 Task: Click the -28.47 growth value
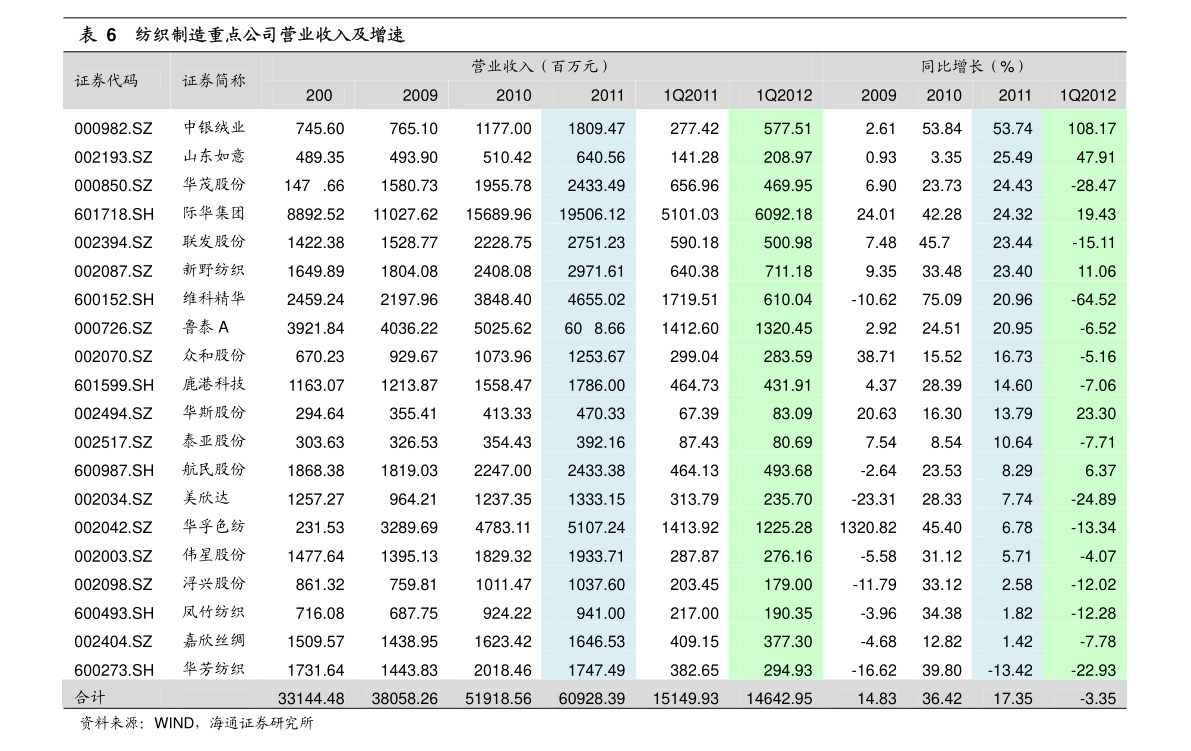(x=1094, y=186)
